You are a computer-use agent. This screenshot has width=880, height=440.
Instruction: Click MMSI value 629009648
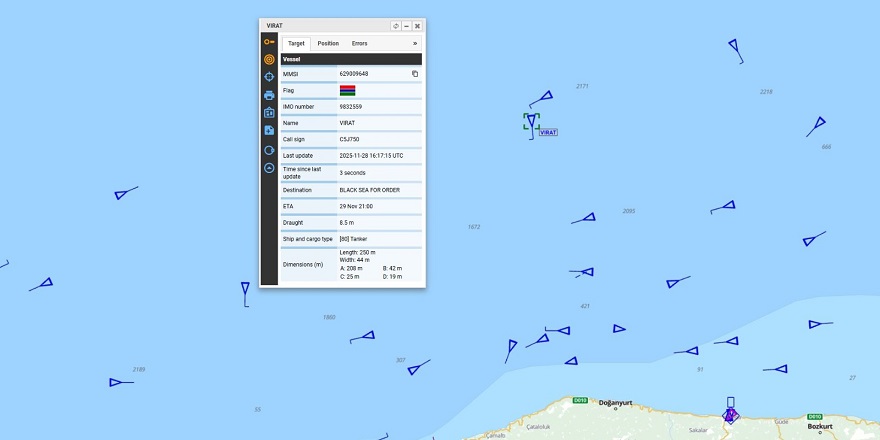pos(354,74)
